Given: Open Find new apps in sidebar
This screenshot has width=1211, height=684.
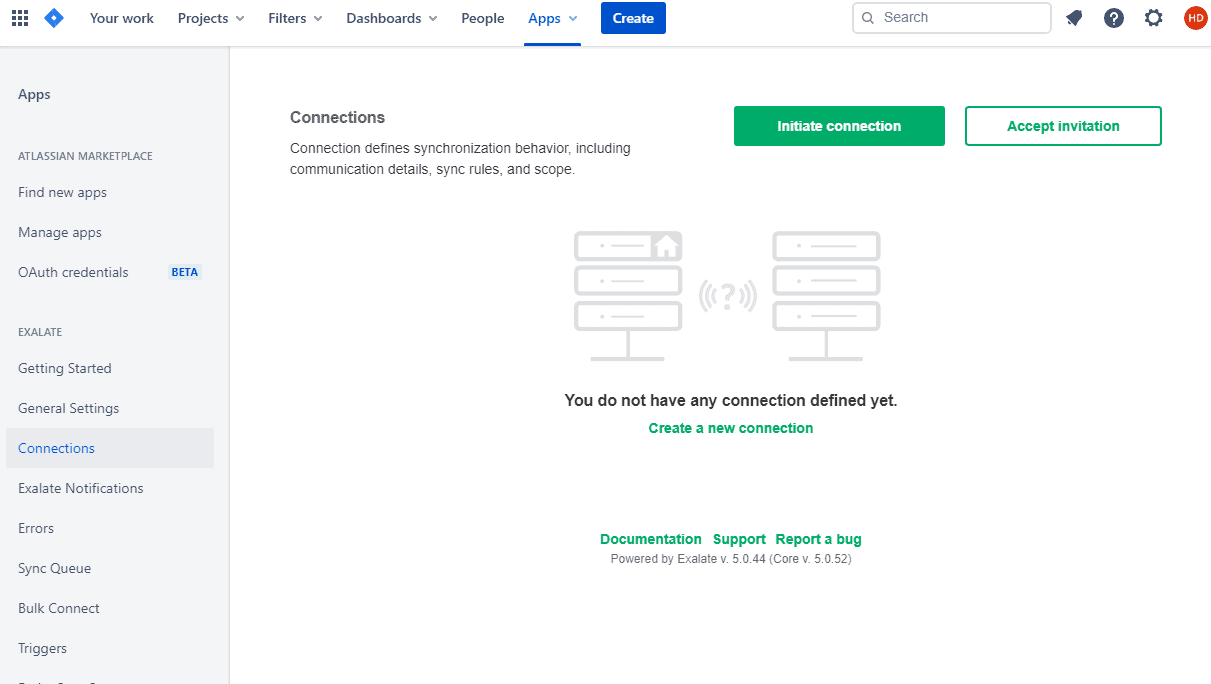Looking at the screenshot, I should (x=62, y=192).
